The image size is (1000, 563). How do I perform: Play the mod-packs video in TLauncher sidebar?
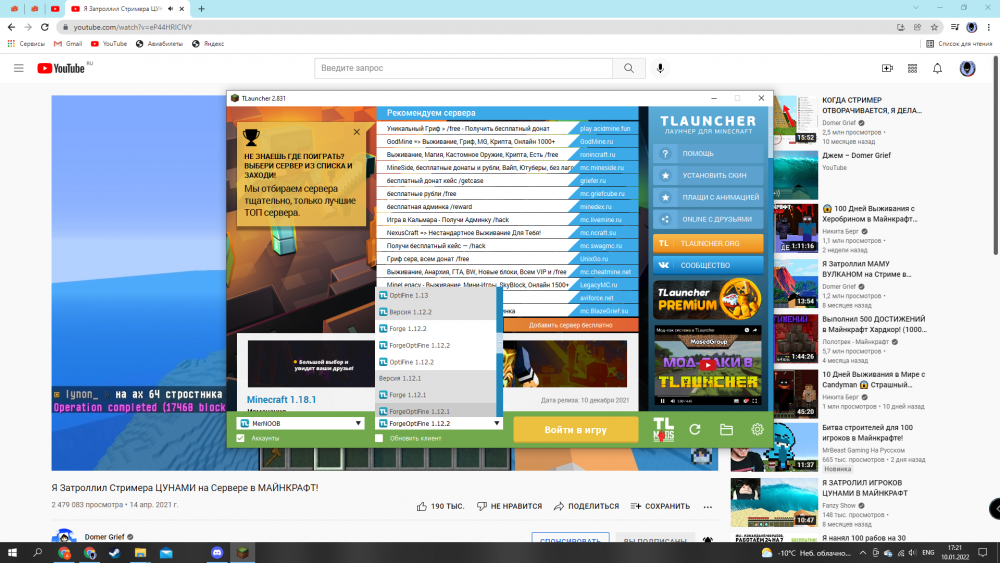708,365
